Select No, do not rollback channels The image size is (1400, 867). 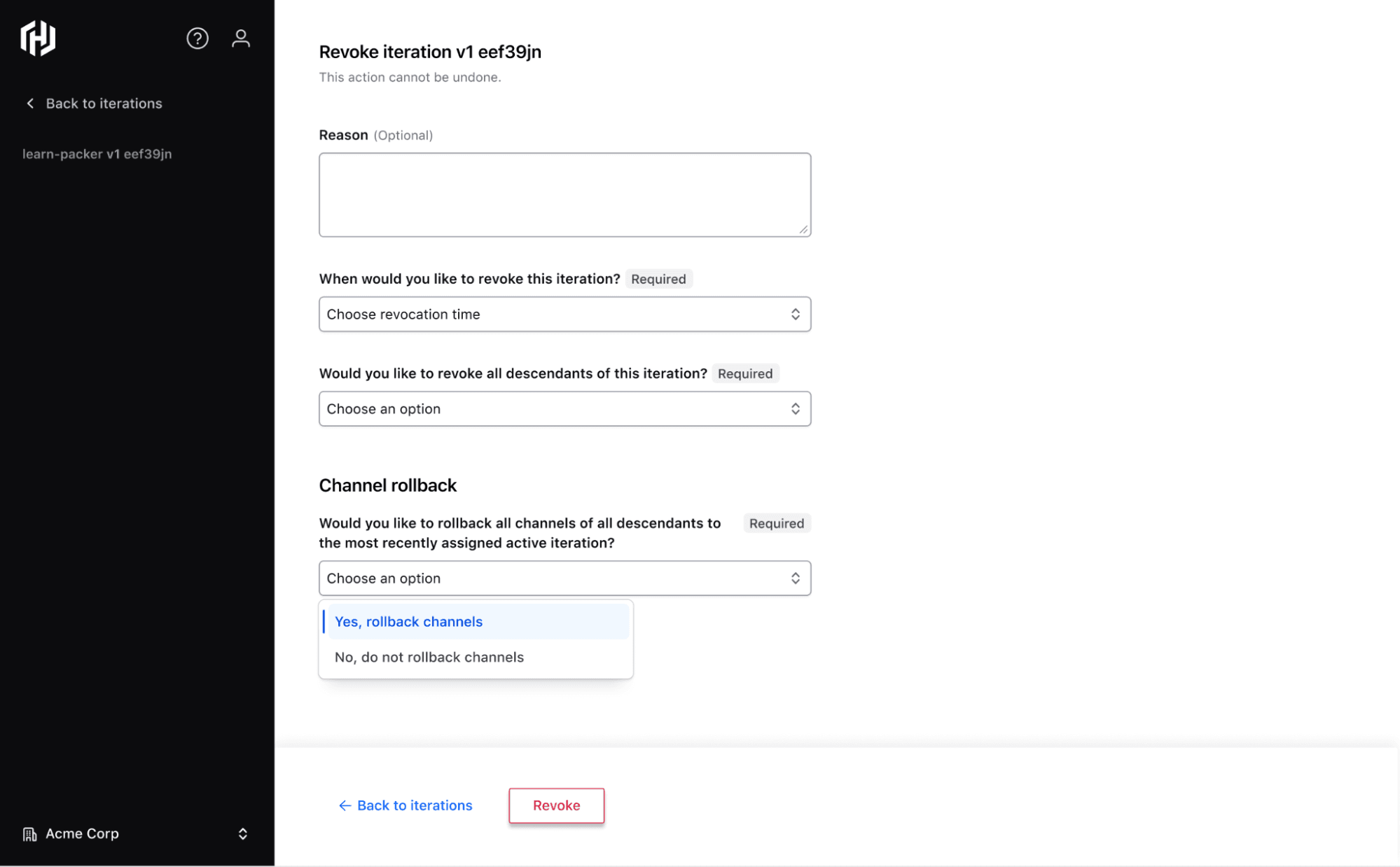pos(429,658)
